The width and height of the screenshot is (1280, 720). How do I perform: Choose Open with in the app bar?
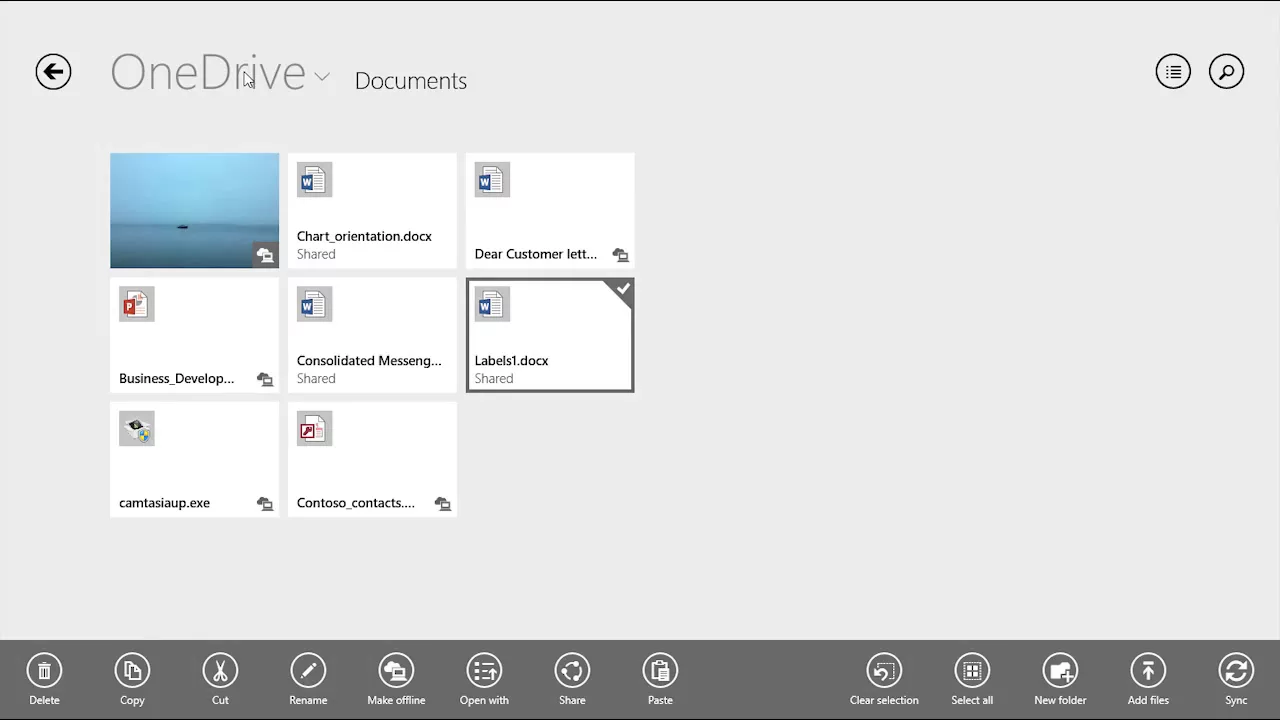click(484, 680)
